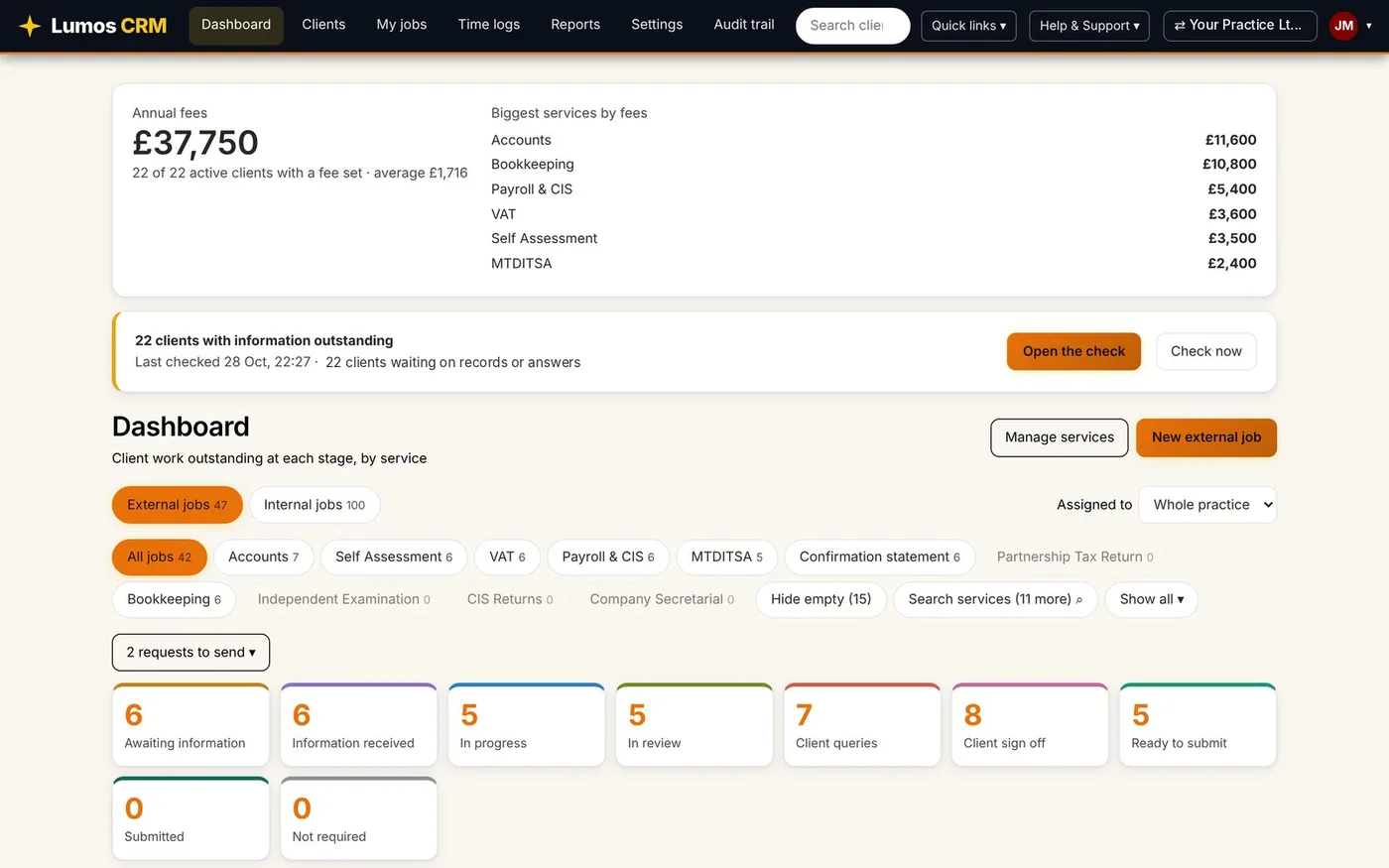Filter by Confirmation statement service
Image resolution: width=1389 pixels, height=868 pixels.
coord(880,558)
